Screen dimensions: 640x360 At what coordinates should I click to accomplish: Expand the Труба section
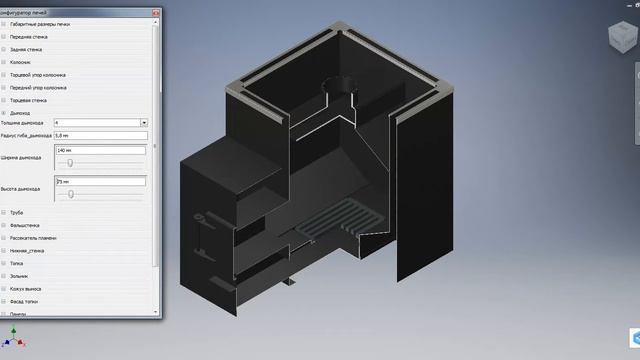[x=4, y=212]
